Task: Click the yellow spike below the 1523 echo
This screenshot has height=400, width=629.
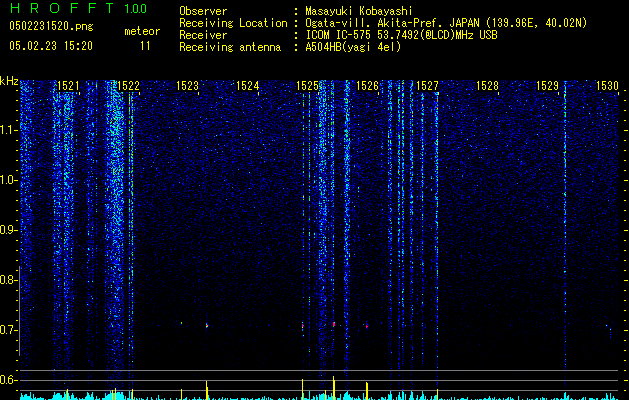Action: (207, 390)
